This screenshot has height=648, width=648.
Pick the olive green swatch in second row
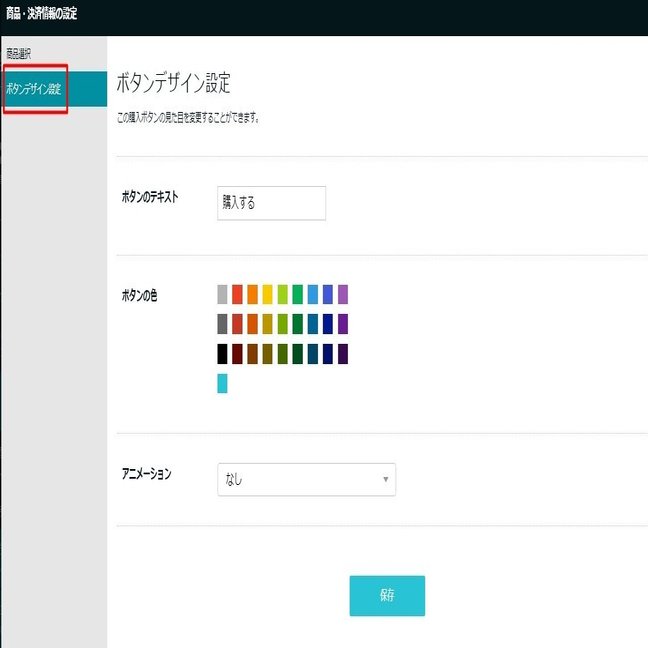click(x=283, y=324)
